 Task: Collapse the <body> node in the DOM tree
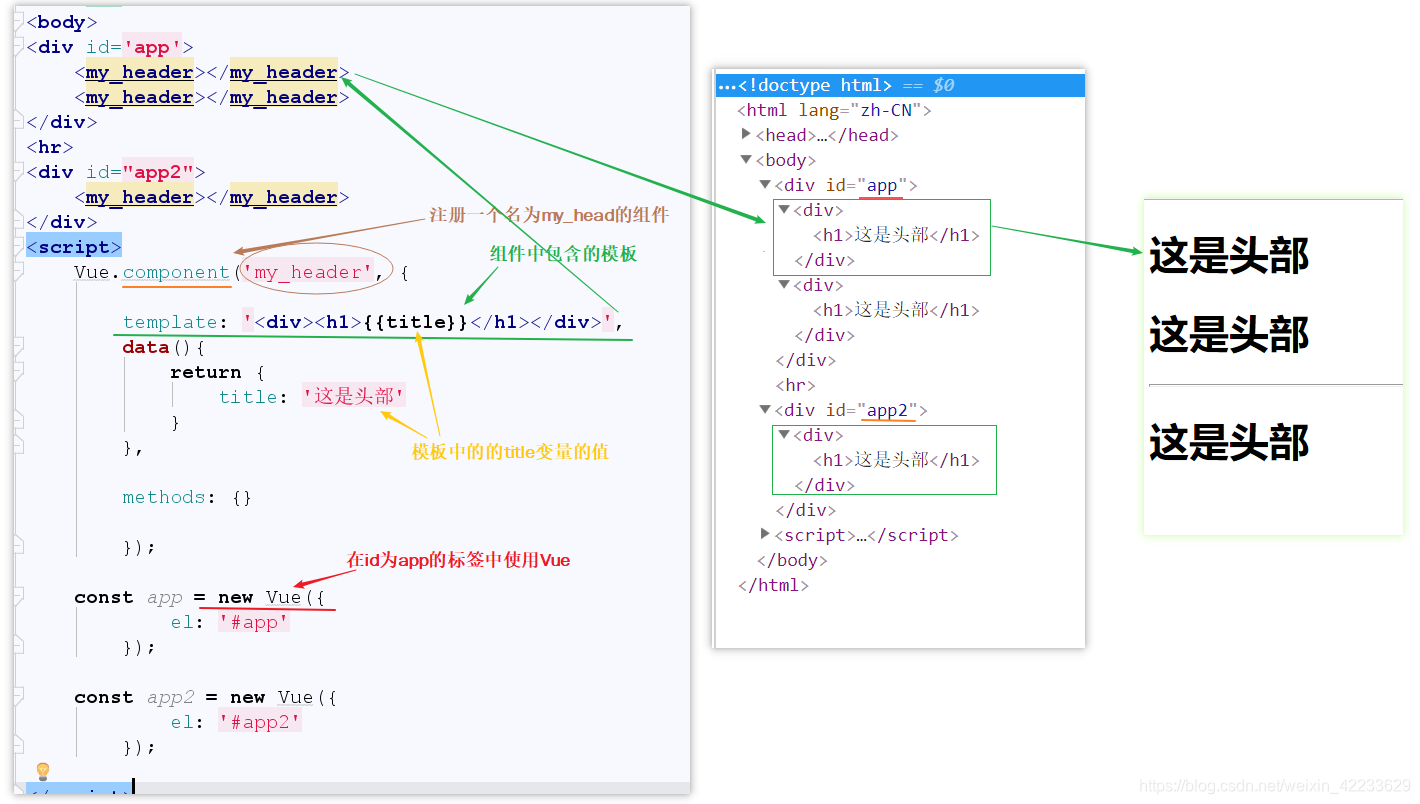tap(746, 159)
